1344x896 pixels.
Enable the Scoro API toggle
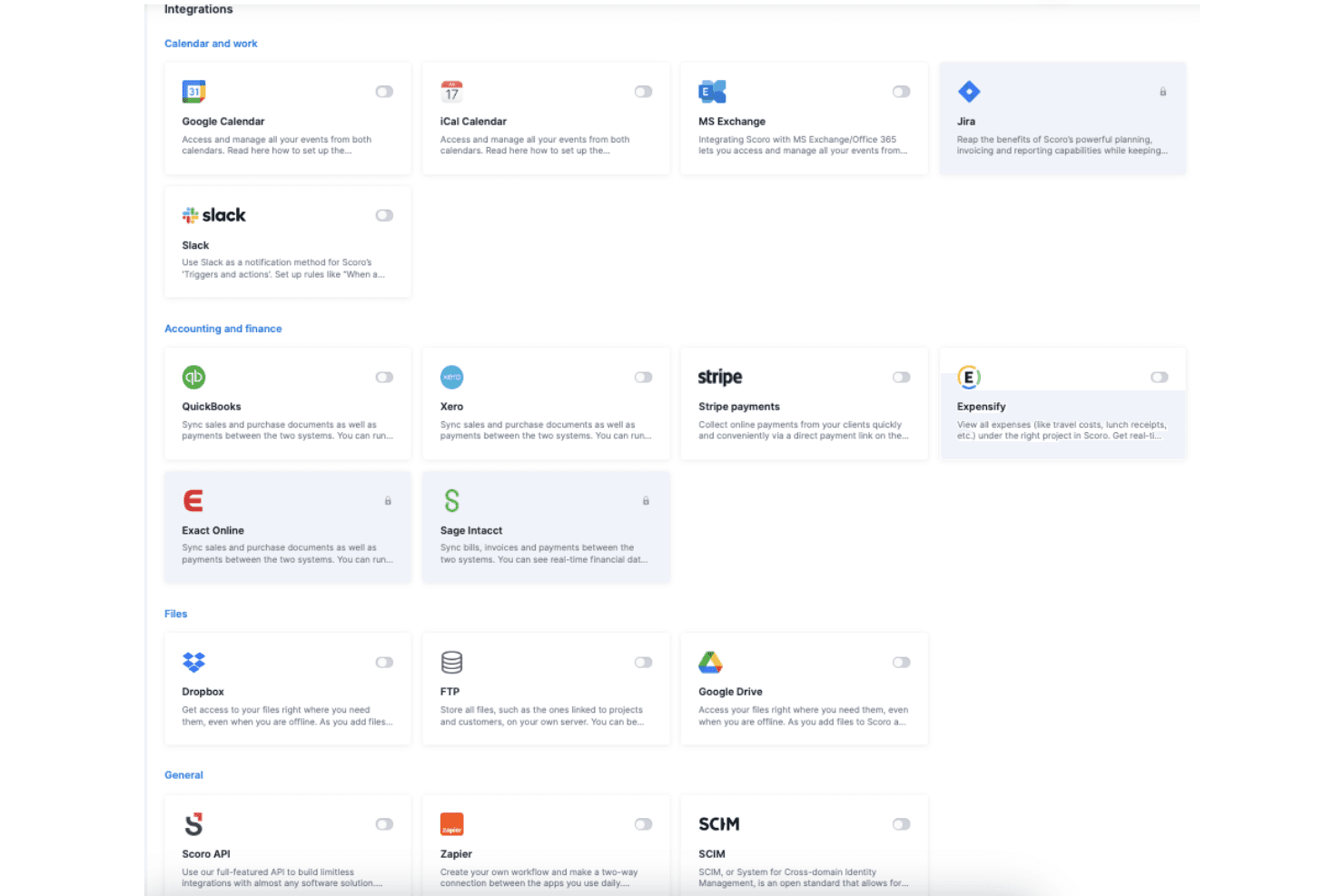pyautogui.click(x=384, y=824)
